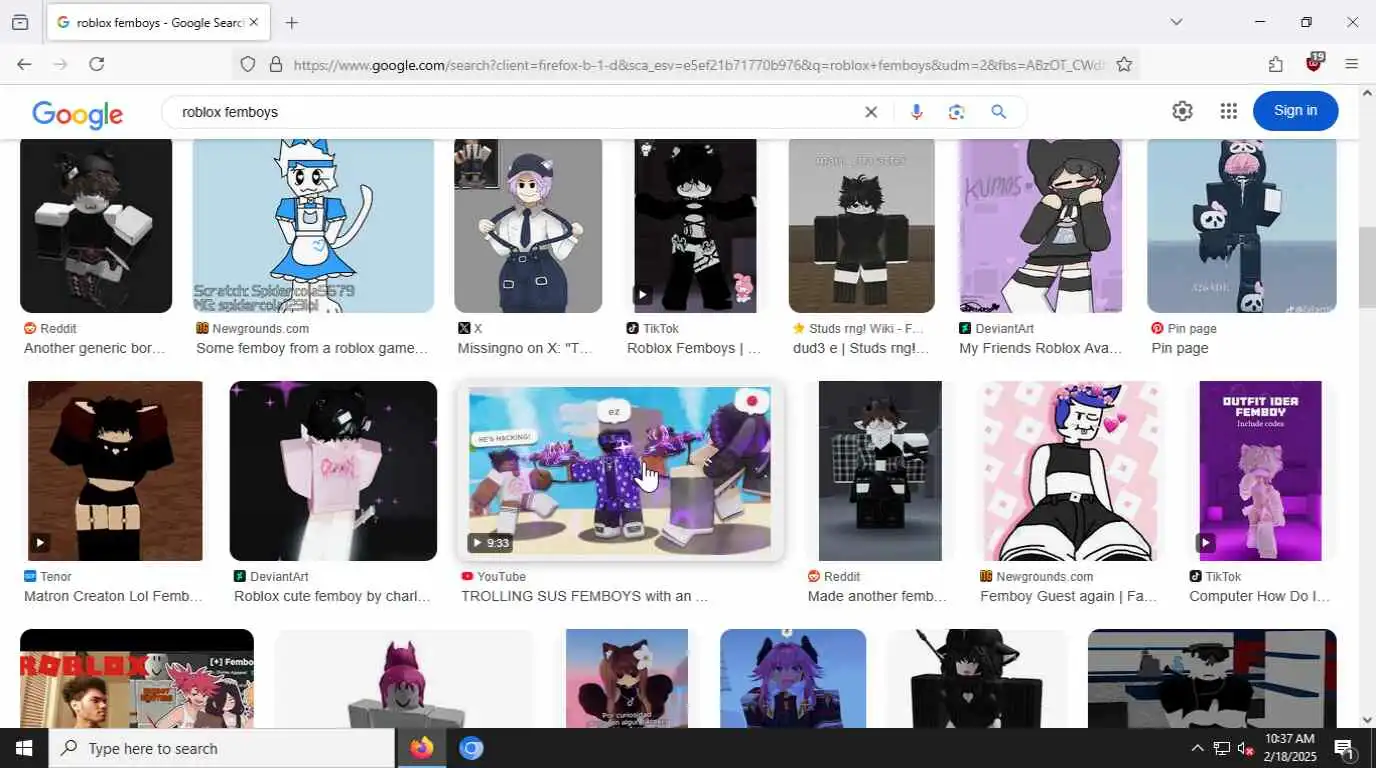Image resolution: width=1376 pixels, height=768 pixels.
Task: Open uBlock extension icon with badge
Action: click(1315, 63)
